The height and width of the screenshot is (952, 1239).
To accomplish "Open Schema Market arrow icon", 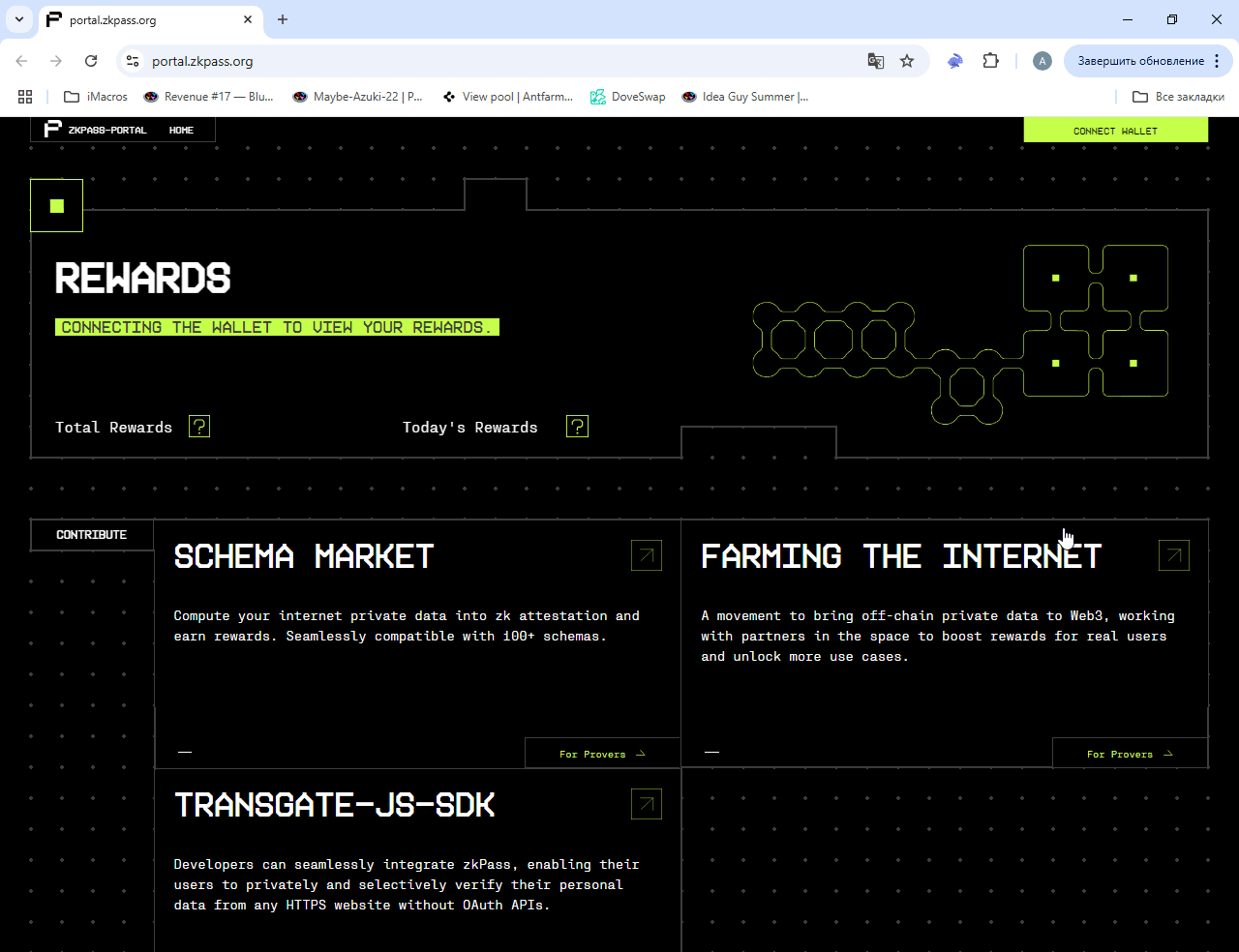I will point(647,555).
